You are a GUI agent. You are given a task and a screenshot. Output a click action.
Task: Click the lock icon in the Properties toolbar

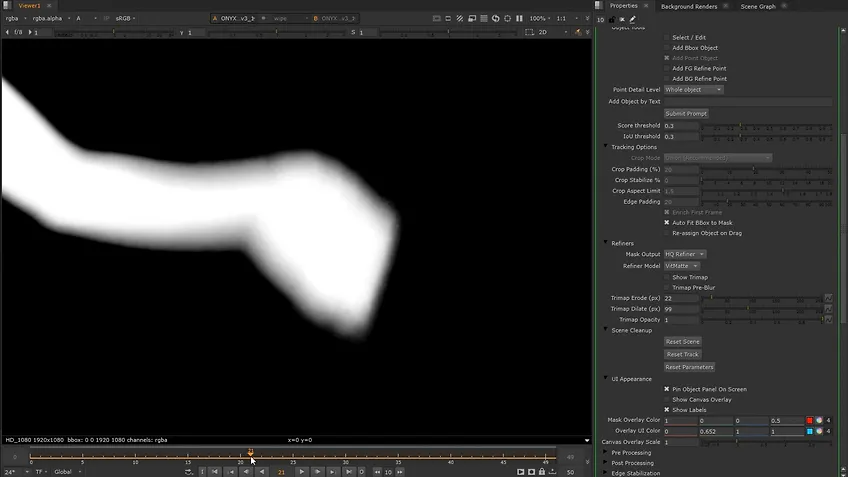612,19
